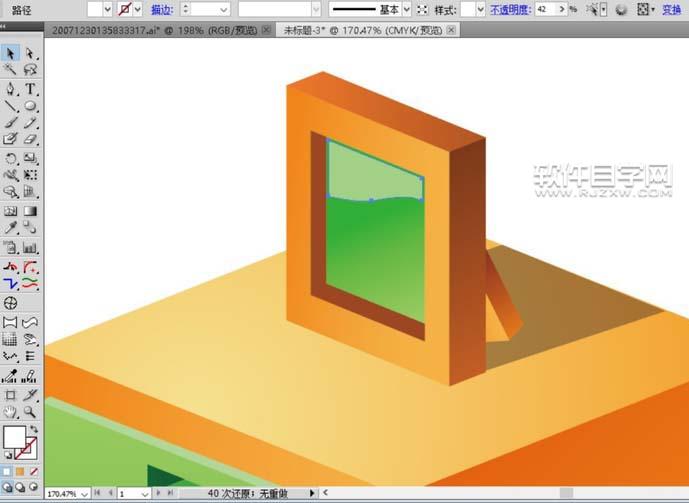Open the 不透明度 opacity panel link
Screen dimensions: 689x503
coord(511,10)
